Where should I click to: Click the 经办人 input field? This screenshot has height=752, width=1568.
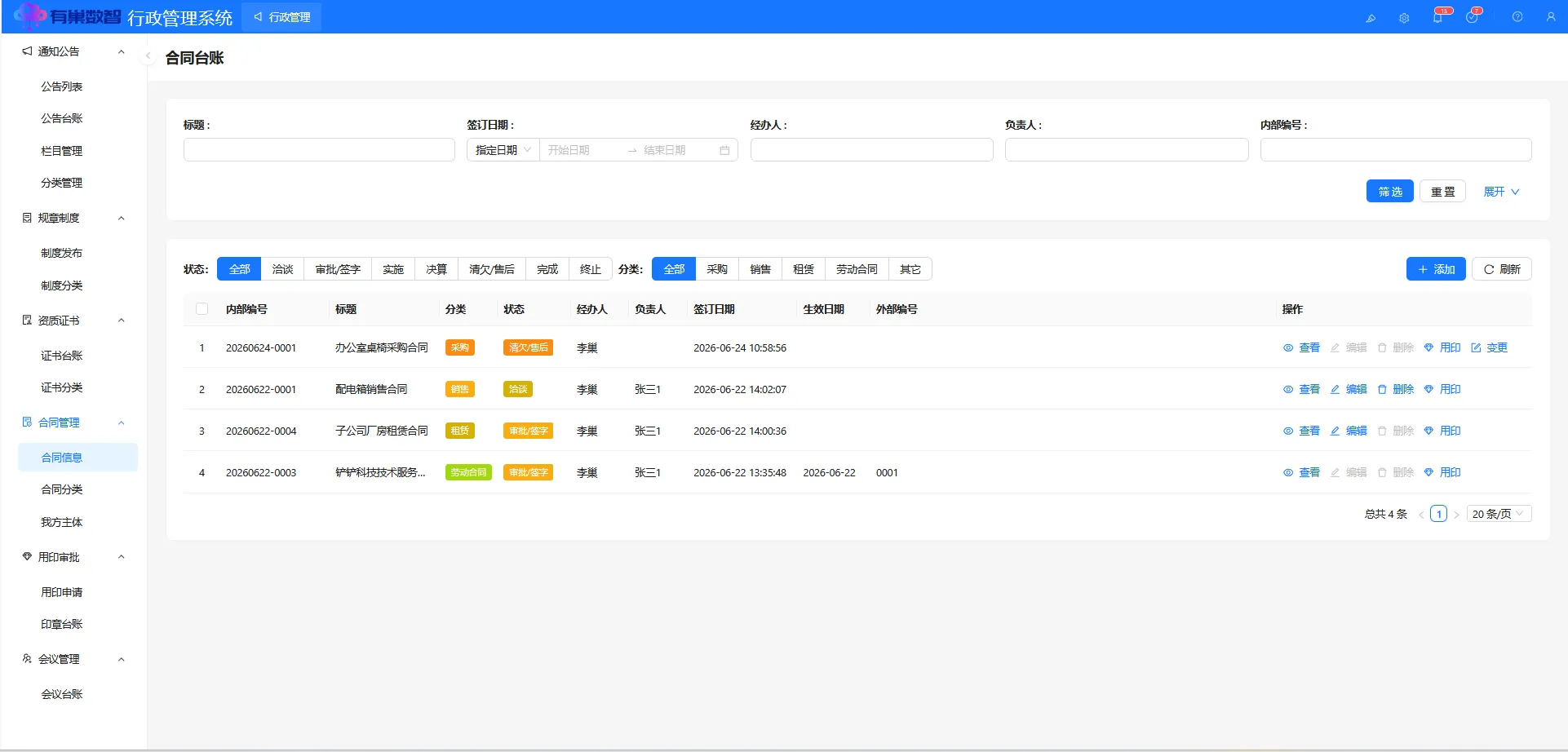872,150
